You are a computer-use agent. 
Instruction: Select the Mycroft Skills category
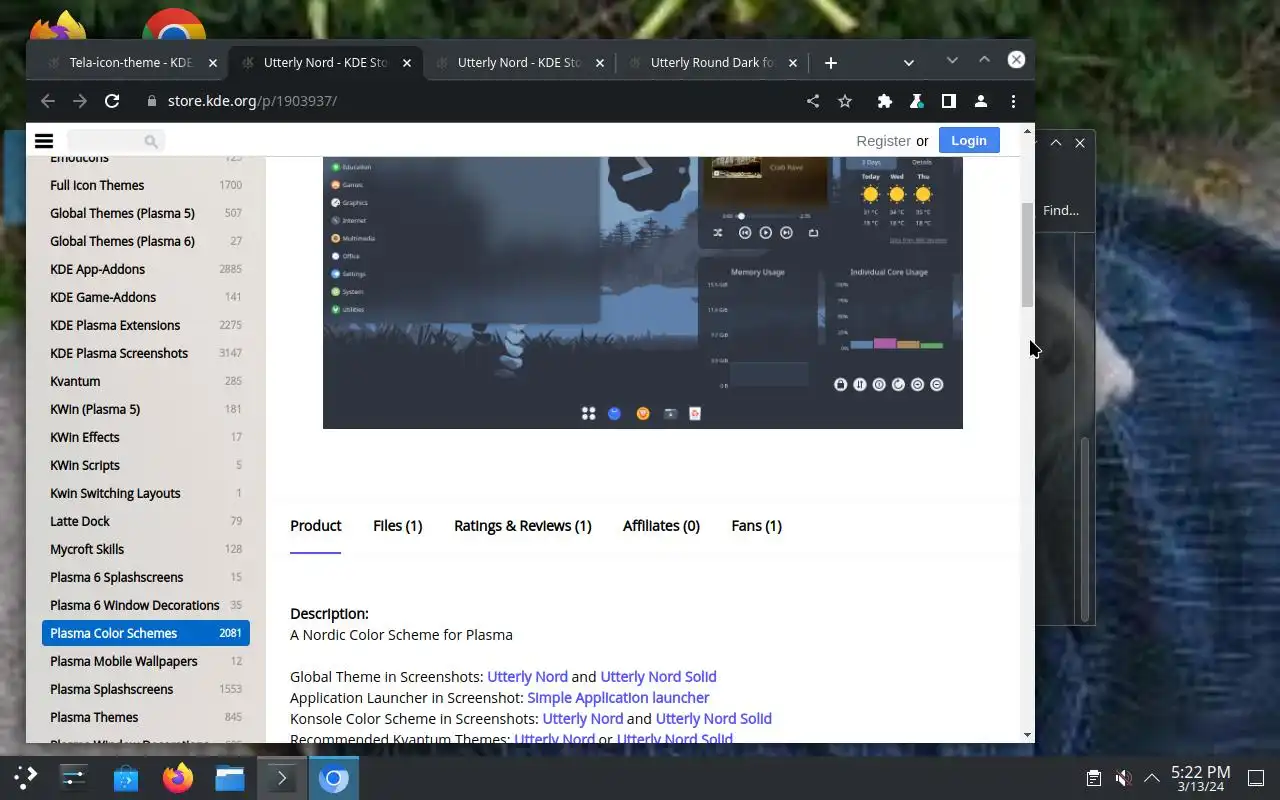point(146,549)
